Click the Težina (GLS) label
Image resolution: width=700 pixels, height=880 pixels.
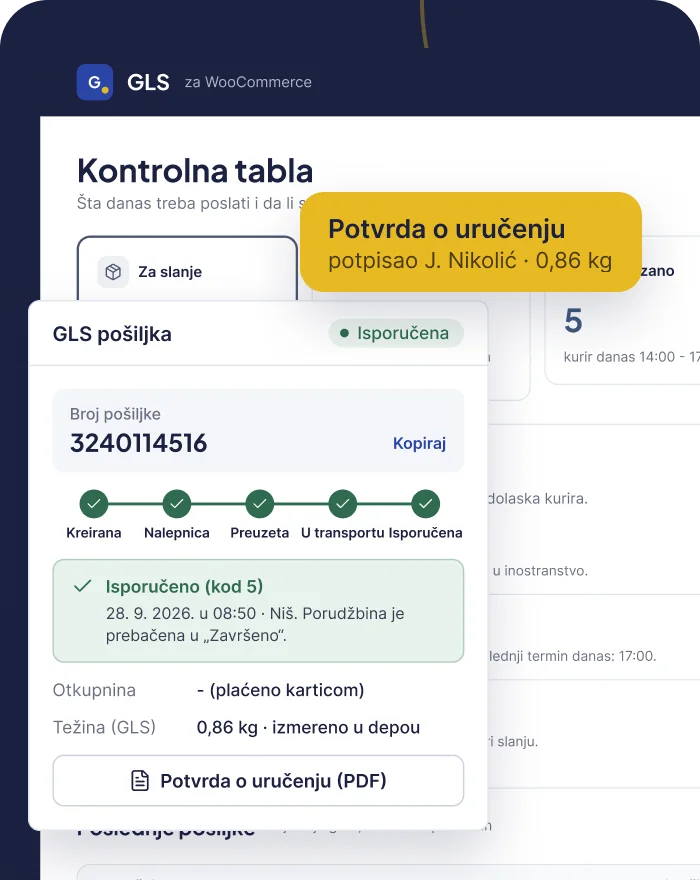click(104, 727)
